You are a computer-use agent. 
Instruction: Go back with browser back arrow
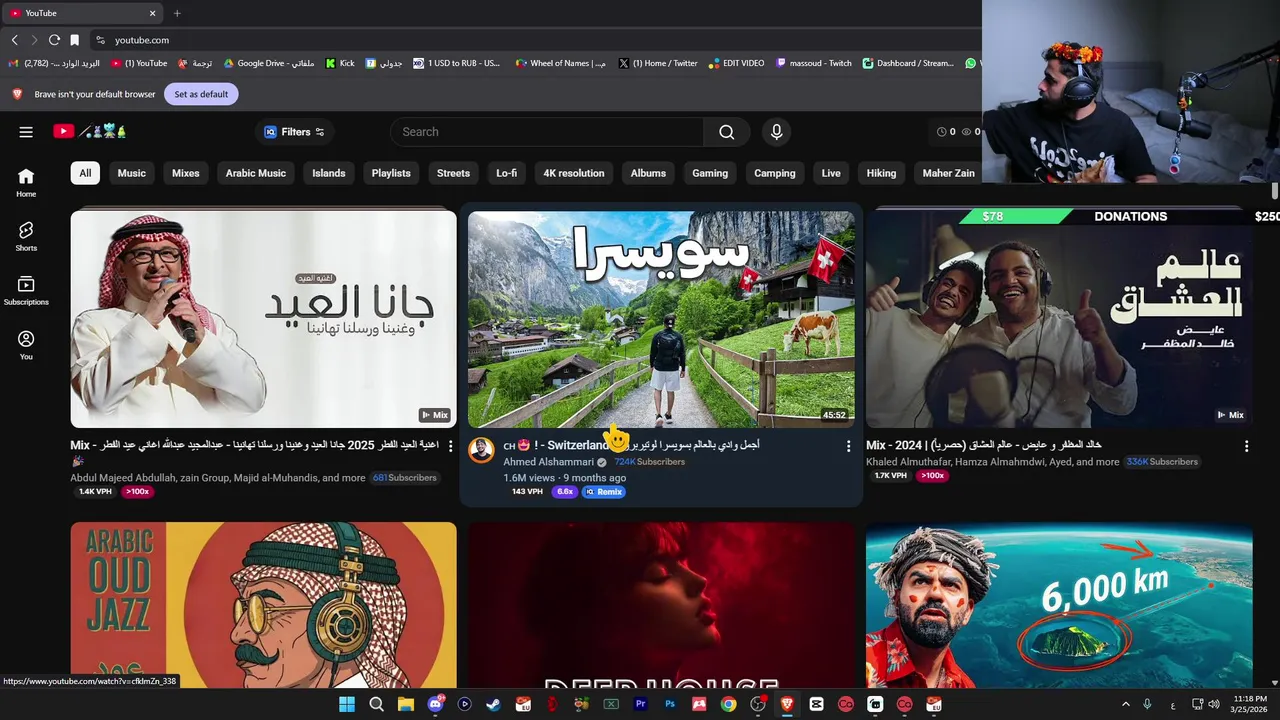(x=14, y=40)
